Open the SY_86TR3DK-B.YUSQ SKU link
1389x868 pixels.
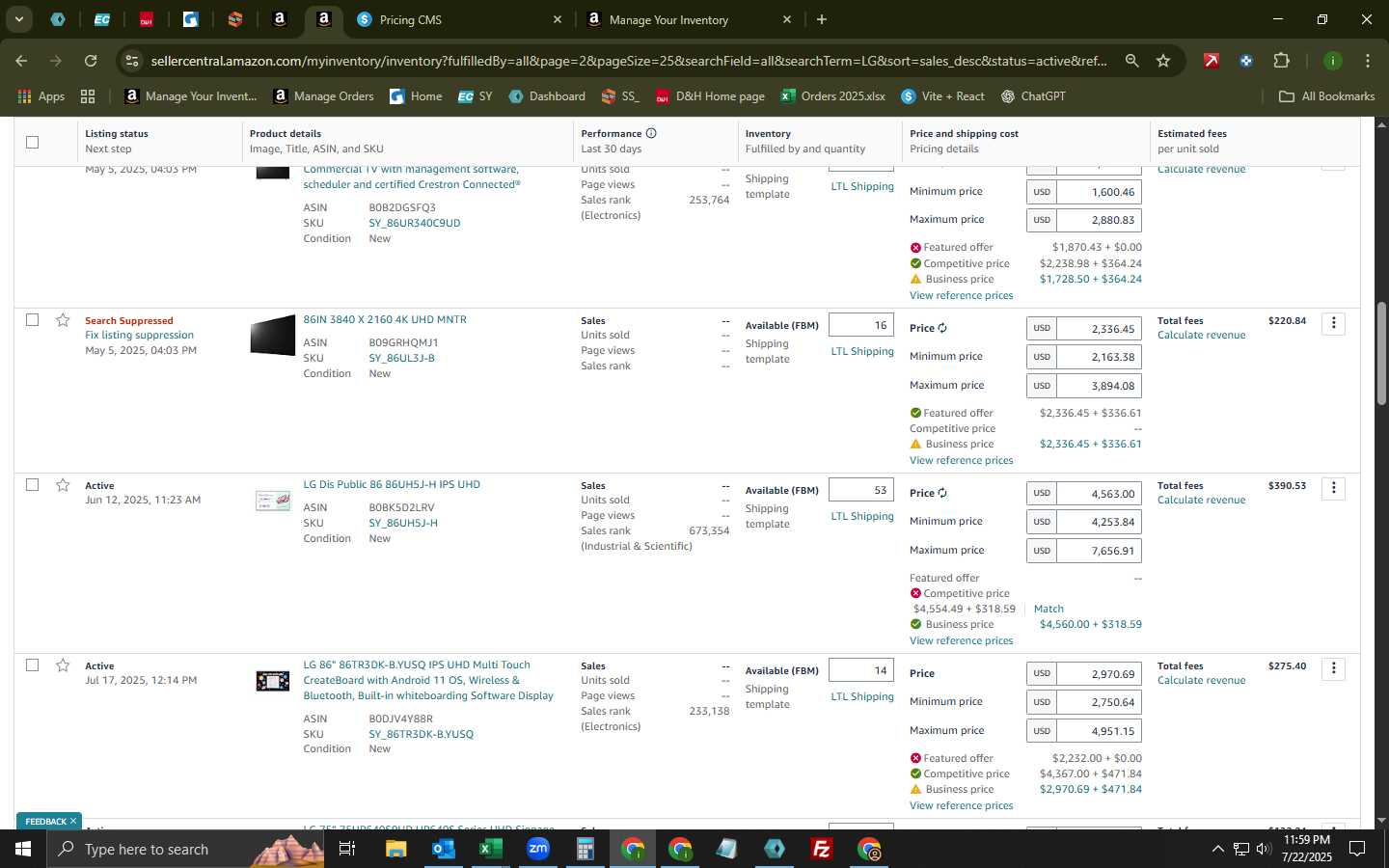pos(421,734)
